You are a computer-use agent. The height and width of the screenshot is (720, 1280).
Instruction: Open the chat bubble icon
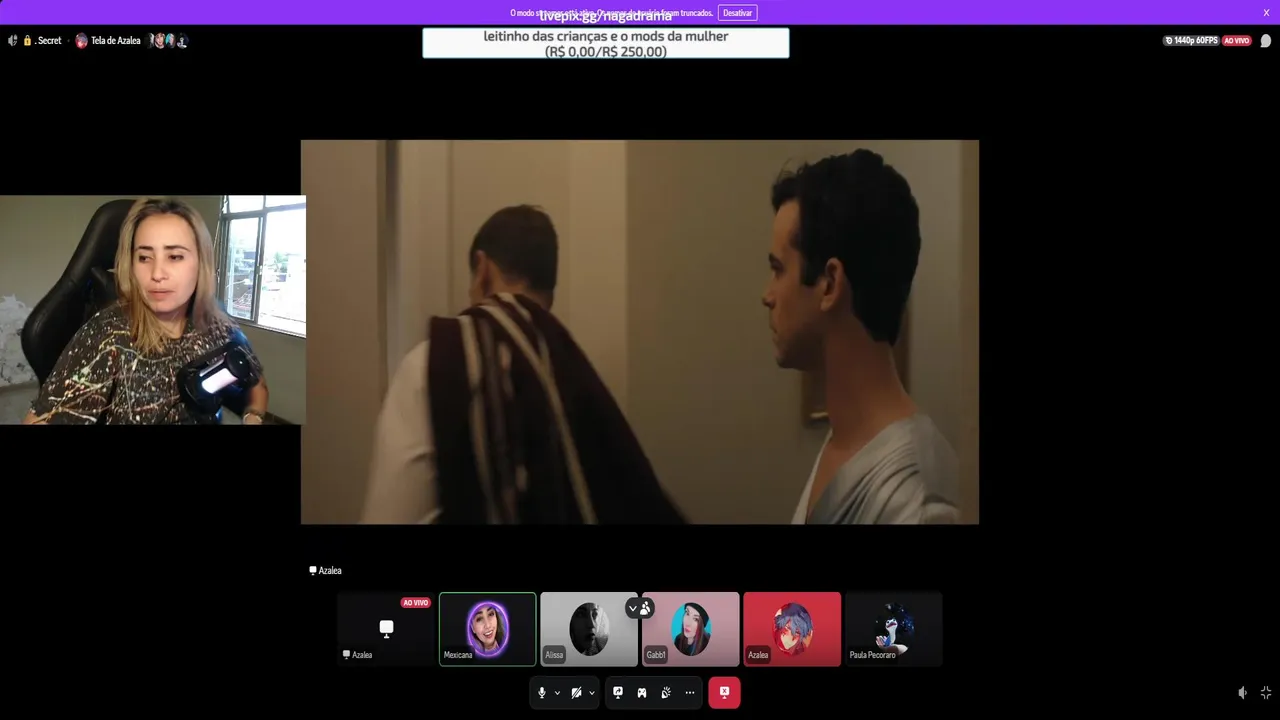pyautogui.click(x=1265, y=41)
